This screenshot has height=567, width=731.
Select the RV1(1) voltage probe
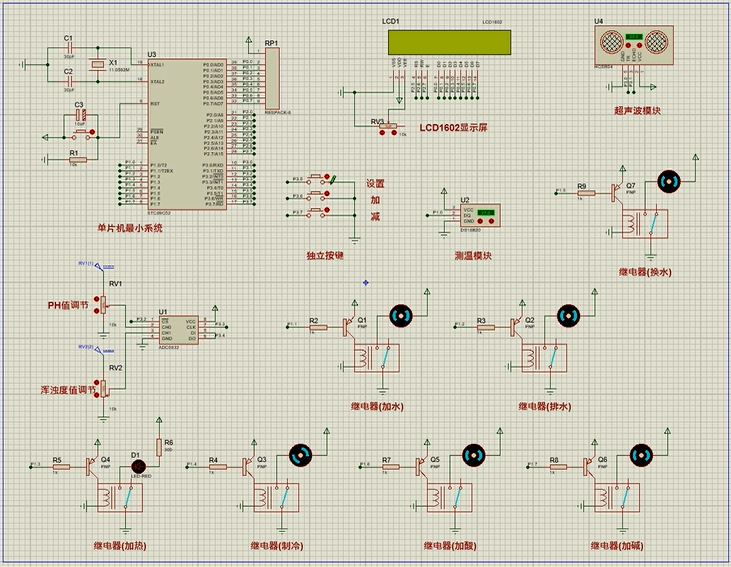tap(97, 266)
